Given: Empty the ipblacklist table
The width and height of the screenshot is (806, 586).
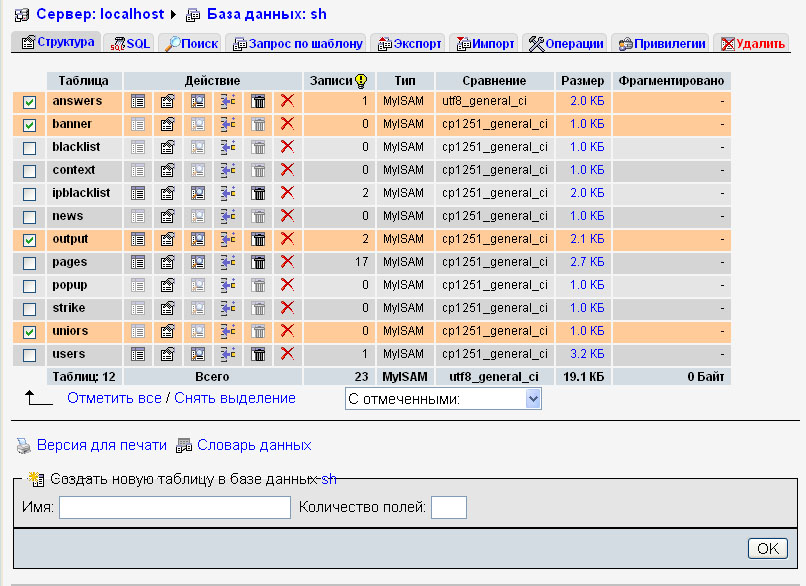Looking at the screenshot, I should pos(258,193).
